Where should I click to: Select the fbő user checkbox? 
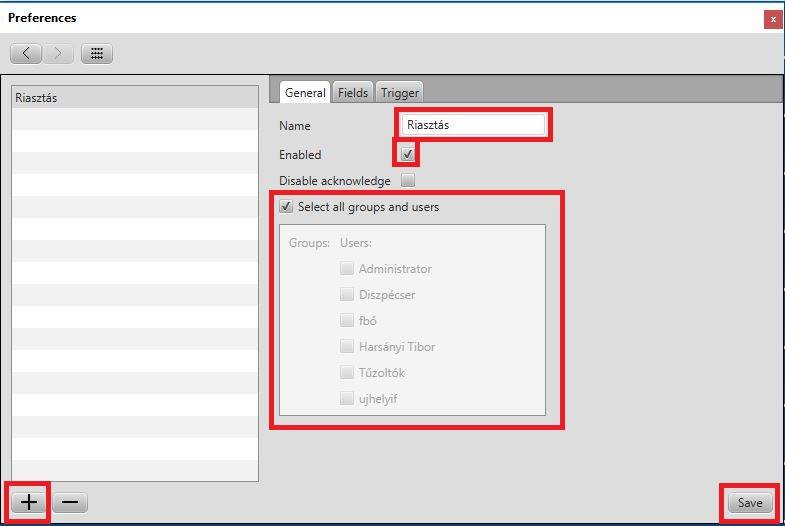pyautogui.click(x=346, y=320)
